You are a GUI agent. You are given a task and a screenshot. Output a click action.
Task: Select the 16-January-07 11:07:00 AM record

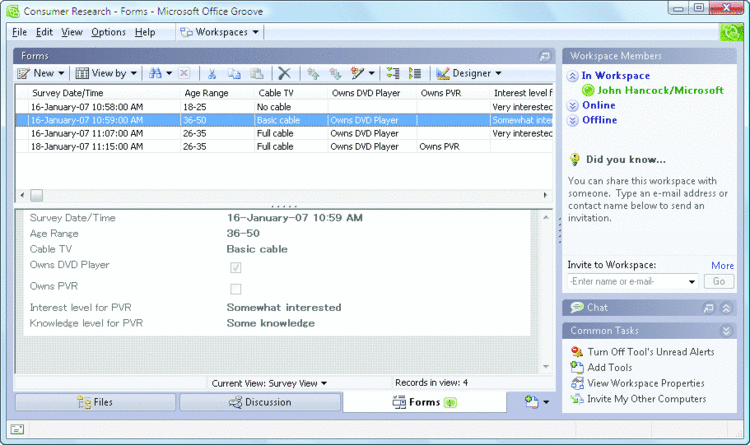284,134
